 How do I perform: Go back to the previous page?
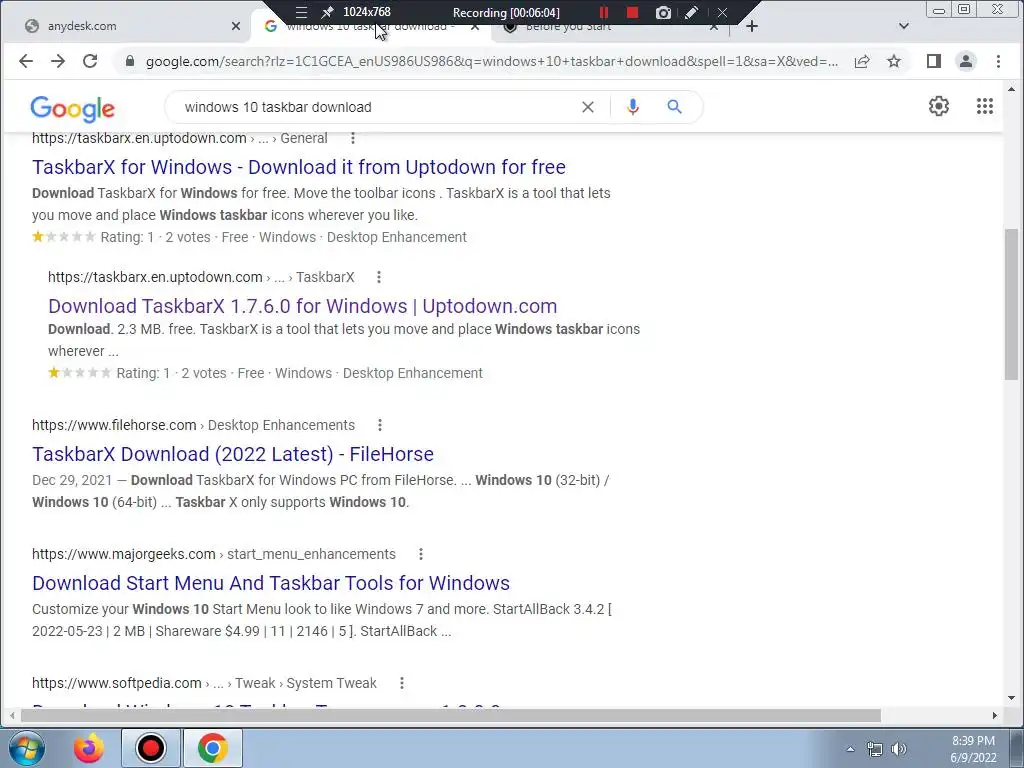(x=25, y=61)
